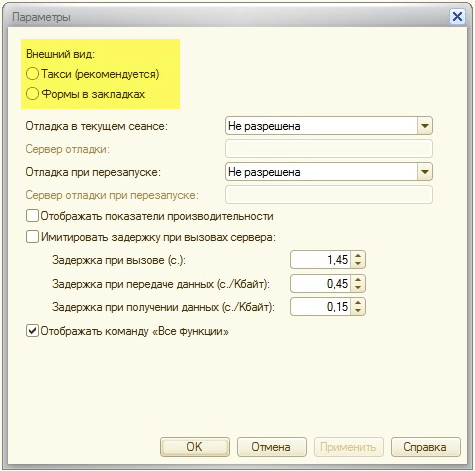Increase Задержка при передаче данных with up arrow
Image resolution: width=475 pixels, height=471 pixels.
[x=358, y=280]
